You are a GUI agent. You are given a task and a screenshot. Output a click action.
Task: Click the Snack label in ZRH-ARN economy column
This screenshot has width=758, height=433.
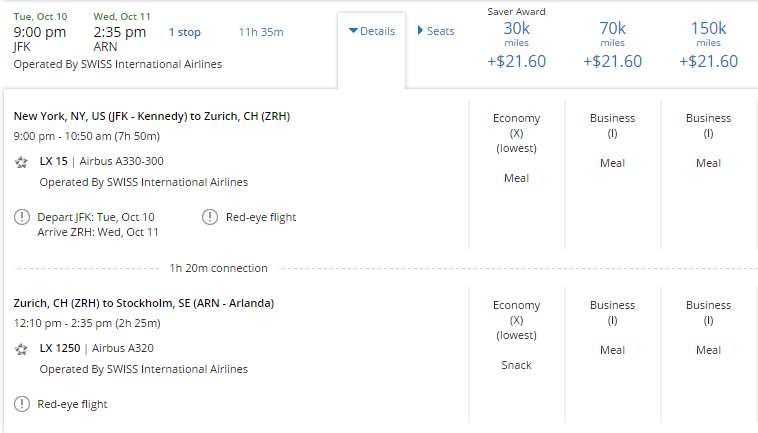coord(516,365)
